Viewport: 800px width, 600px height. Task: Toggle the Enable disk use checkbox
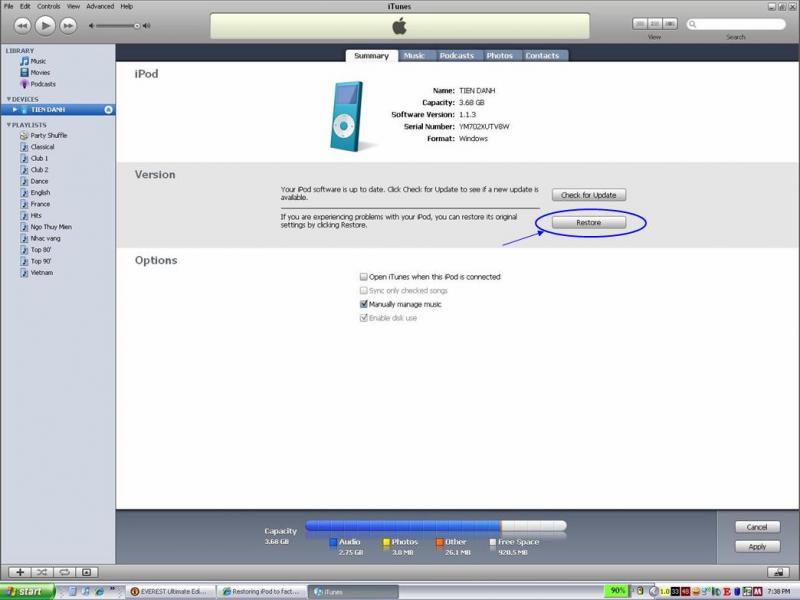(x=363, y=318)
